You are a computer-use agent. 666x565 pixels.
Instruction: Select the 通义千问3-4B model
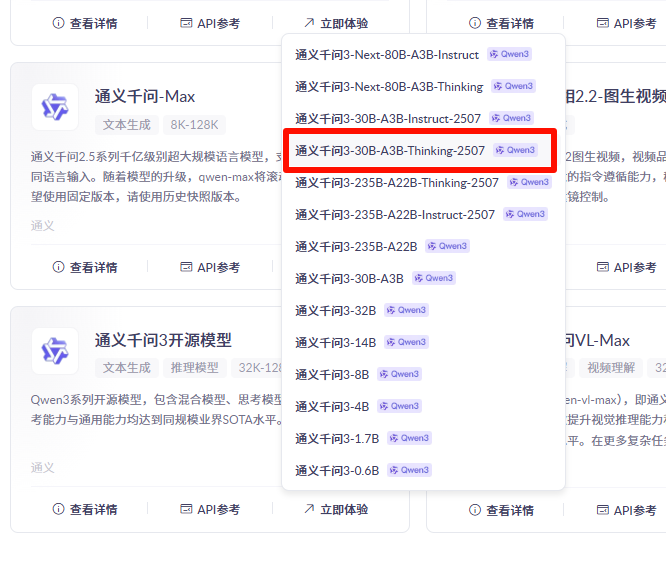tap(423, 406)
